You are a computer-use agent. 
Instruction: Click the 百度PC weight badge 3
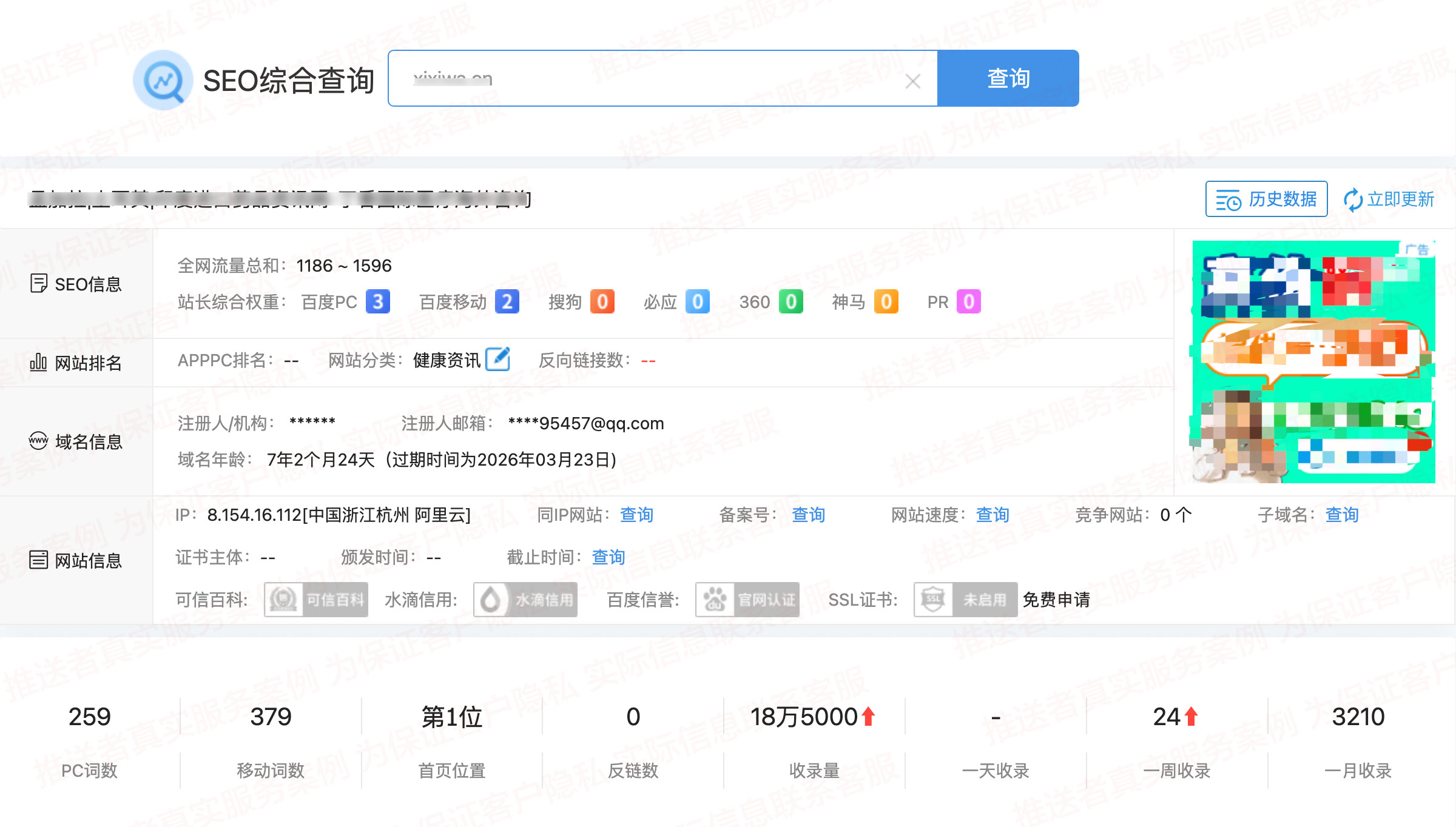[x=377, y=301]
